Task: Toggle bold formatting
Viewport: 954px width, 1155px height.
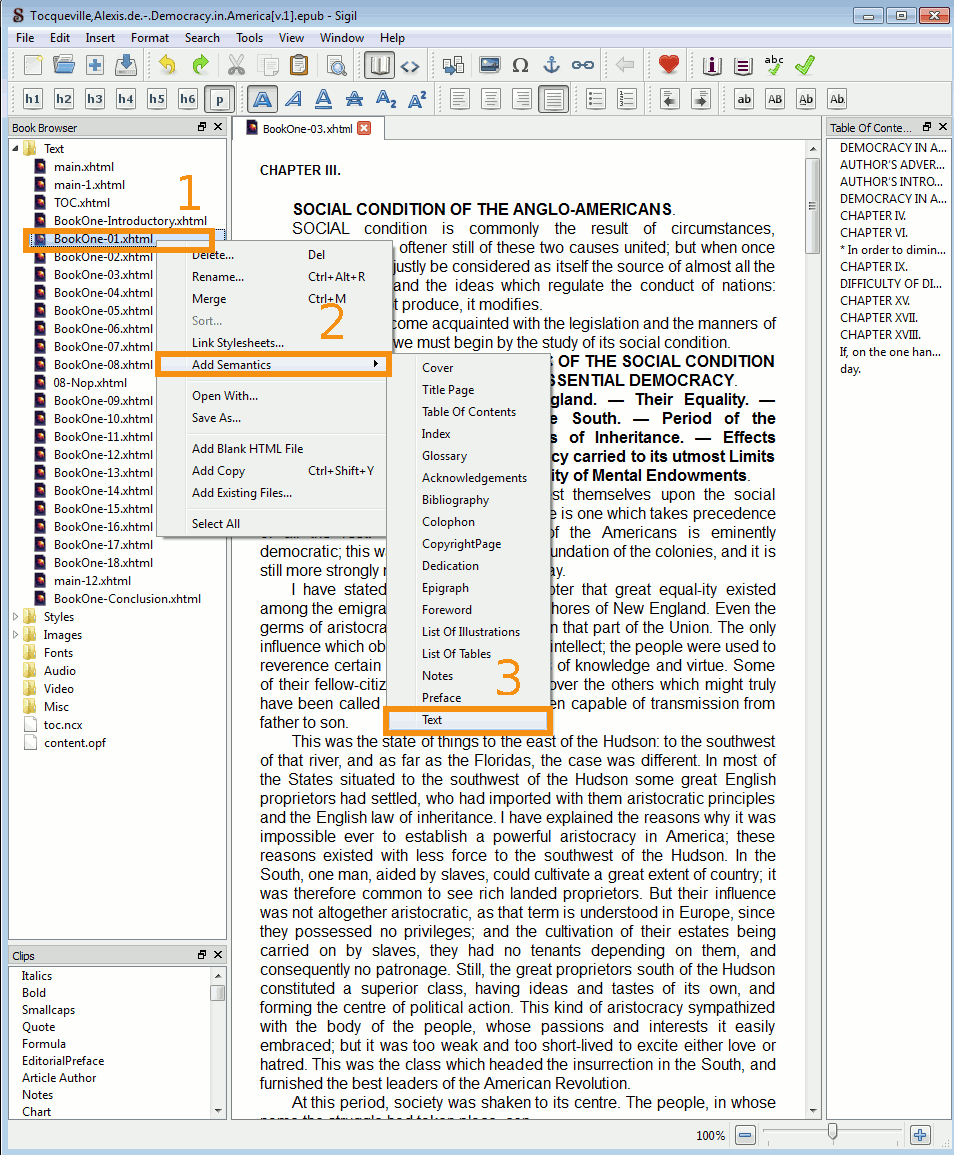Action: [263, 99]
